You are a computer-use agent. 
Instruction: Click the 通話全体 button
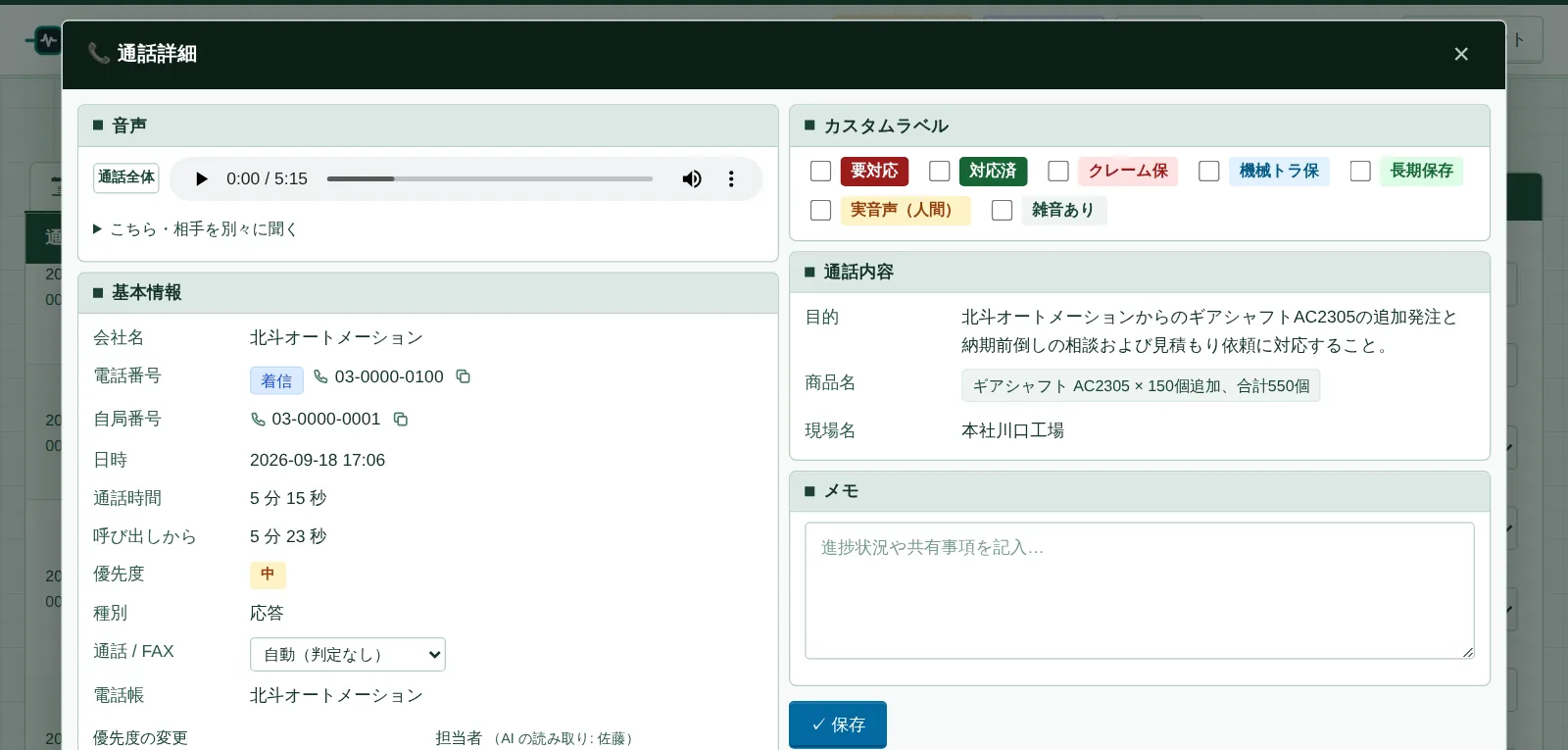point(126,177)
